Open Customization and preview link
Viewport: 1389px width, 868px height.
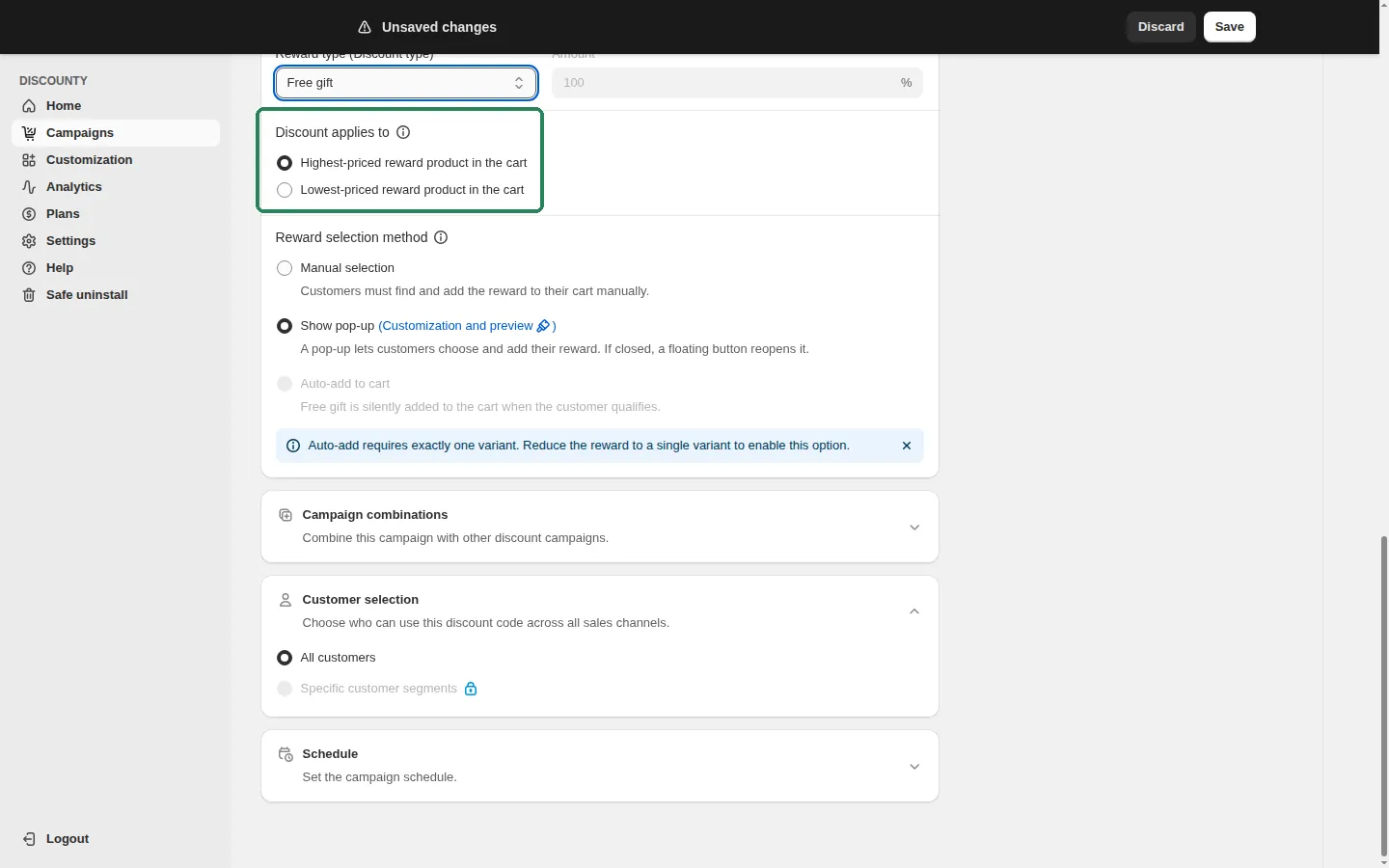[467, 326]
